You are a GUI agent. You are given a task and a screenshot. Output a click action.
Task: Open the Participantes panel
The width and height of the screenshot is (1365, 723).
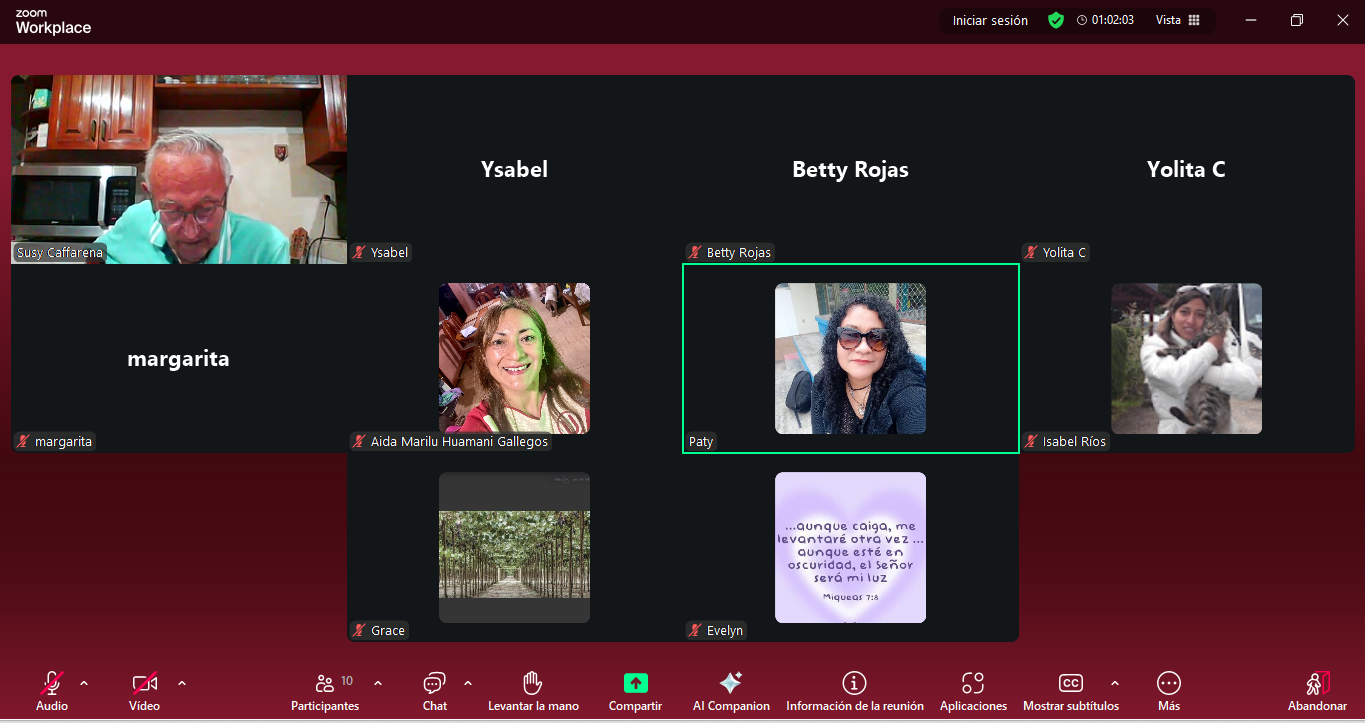click(x=325, y=691)
